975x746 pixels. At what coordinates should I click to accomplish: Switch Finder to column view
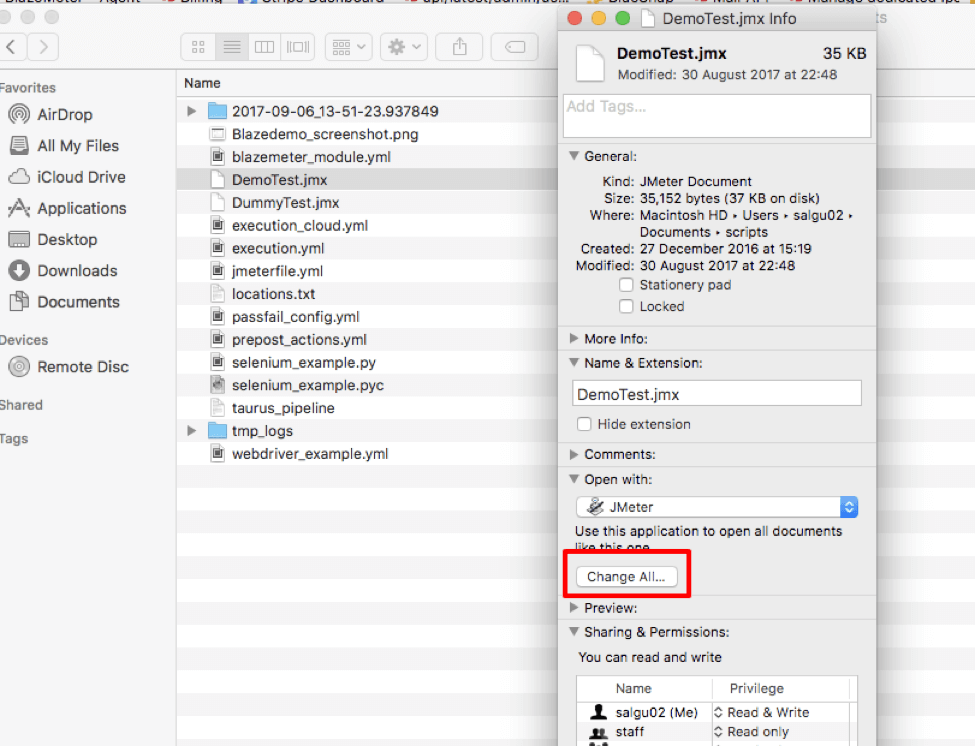point(264,47)
